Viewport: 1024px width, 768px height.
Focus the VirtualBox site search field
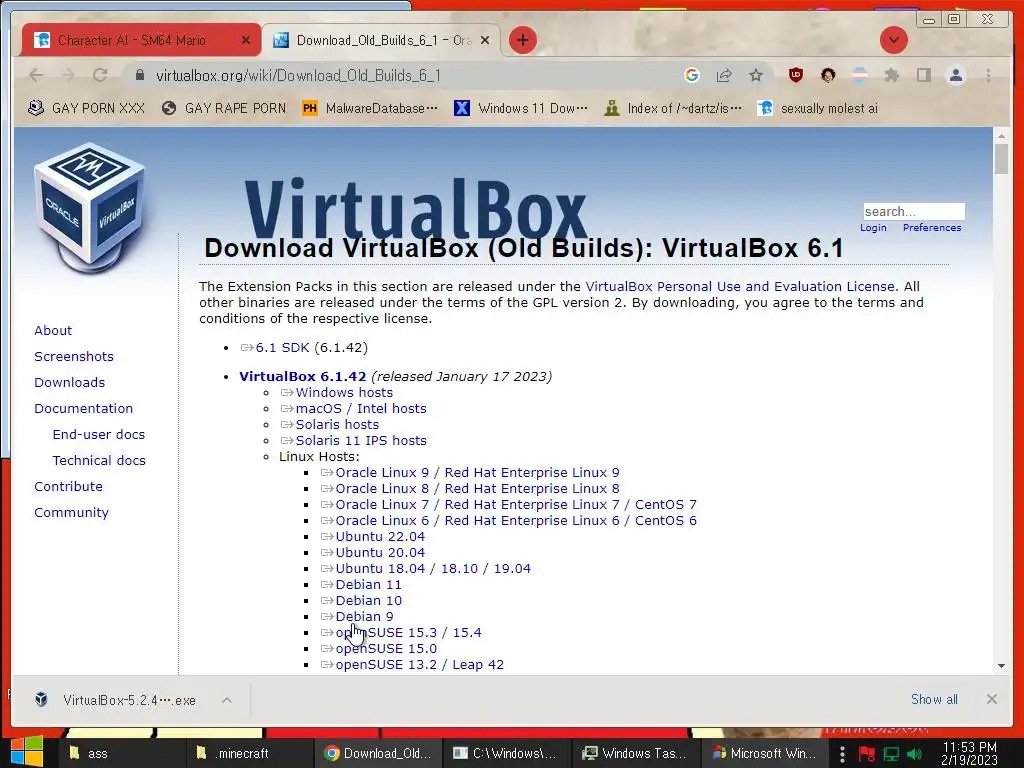pyautogui.click(x=914, y=212)
